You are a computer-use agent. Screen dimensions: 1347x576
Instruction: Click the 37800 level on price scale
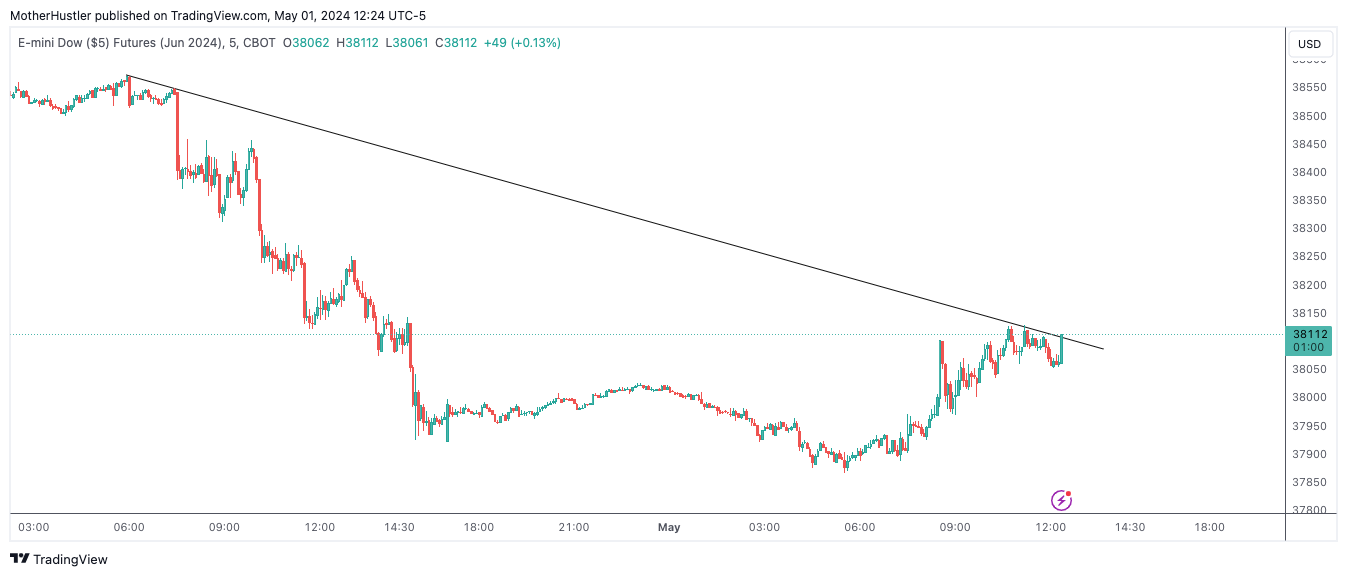tap(1309, 511)
